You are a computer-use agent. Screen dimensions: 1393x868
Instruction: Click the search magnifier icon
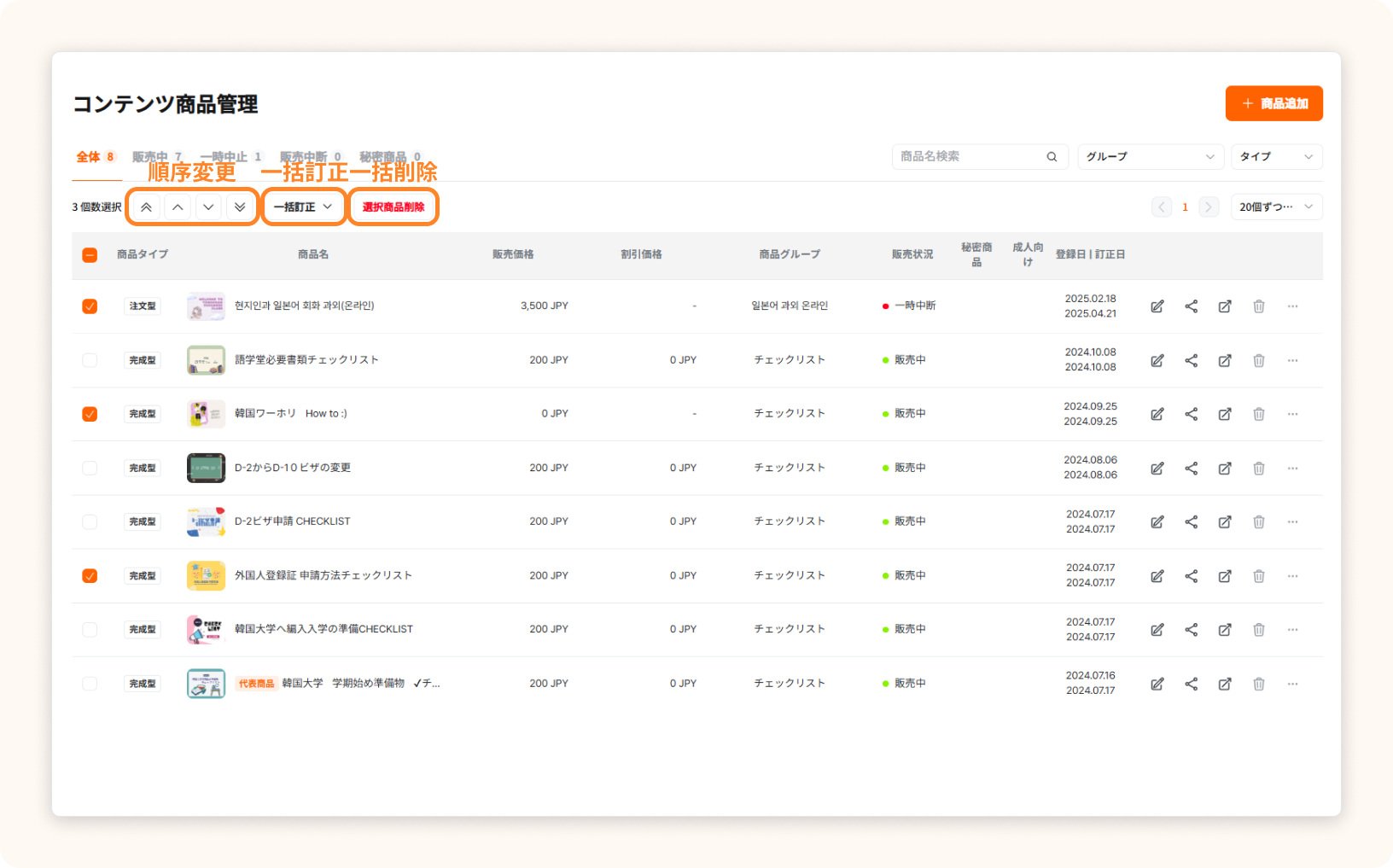click(x=1052, y=157)
